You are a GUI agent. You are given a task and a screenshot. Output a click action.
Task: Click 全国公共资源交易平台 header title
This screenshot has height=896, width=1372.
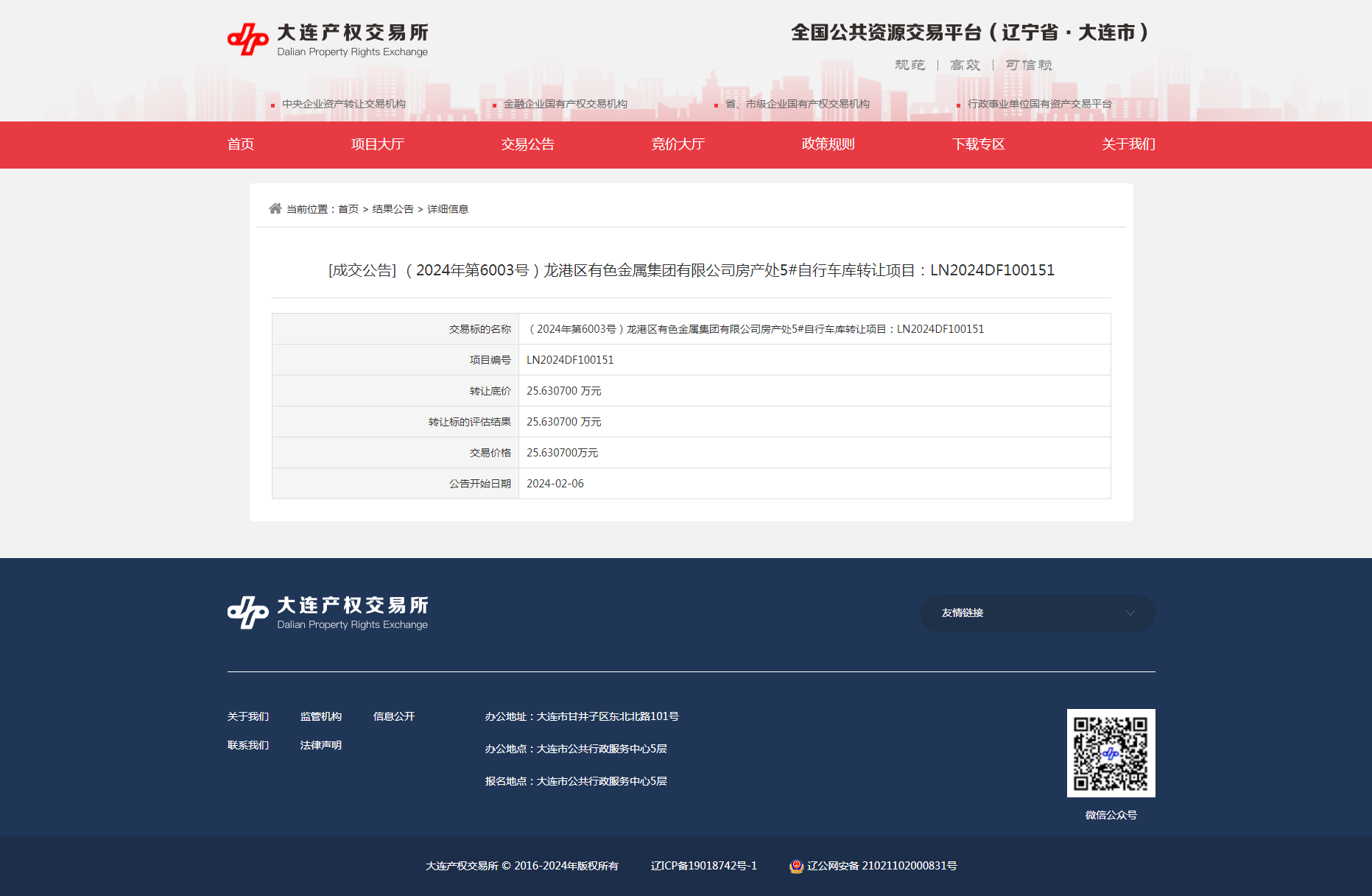(970, 32)
